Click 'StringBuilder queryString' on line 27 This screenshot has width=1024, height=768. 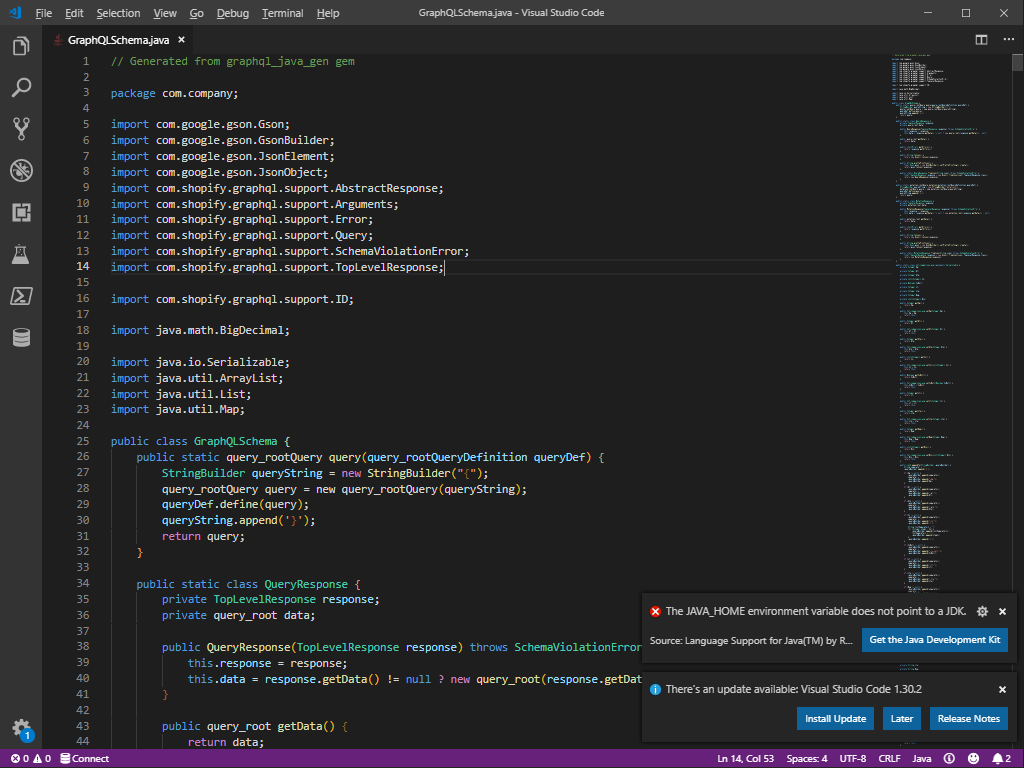[x=242, y=473]
